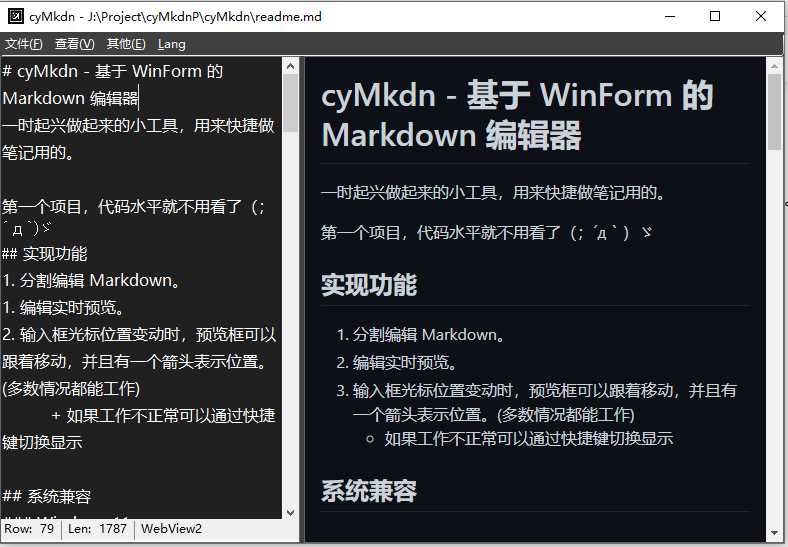Click the '系统兼容' heading in preview

point(368,491)
